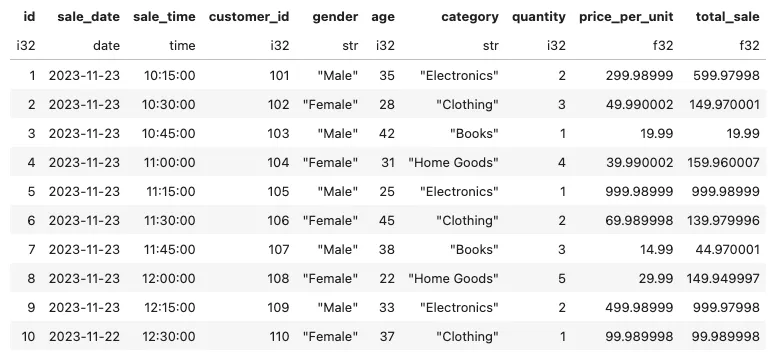Click the age column header

click(383, 17)
